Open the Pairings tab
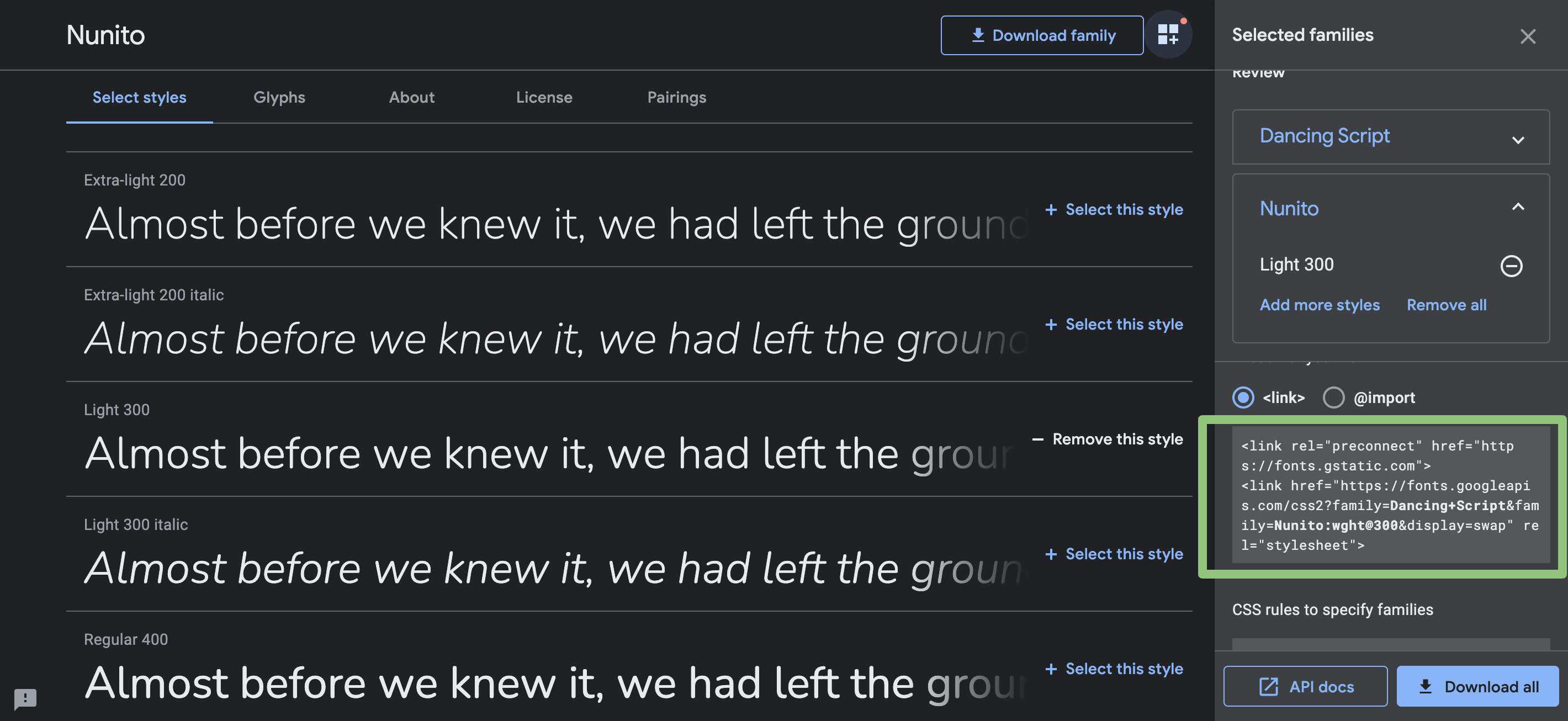 coord(676,97)
